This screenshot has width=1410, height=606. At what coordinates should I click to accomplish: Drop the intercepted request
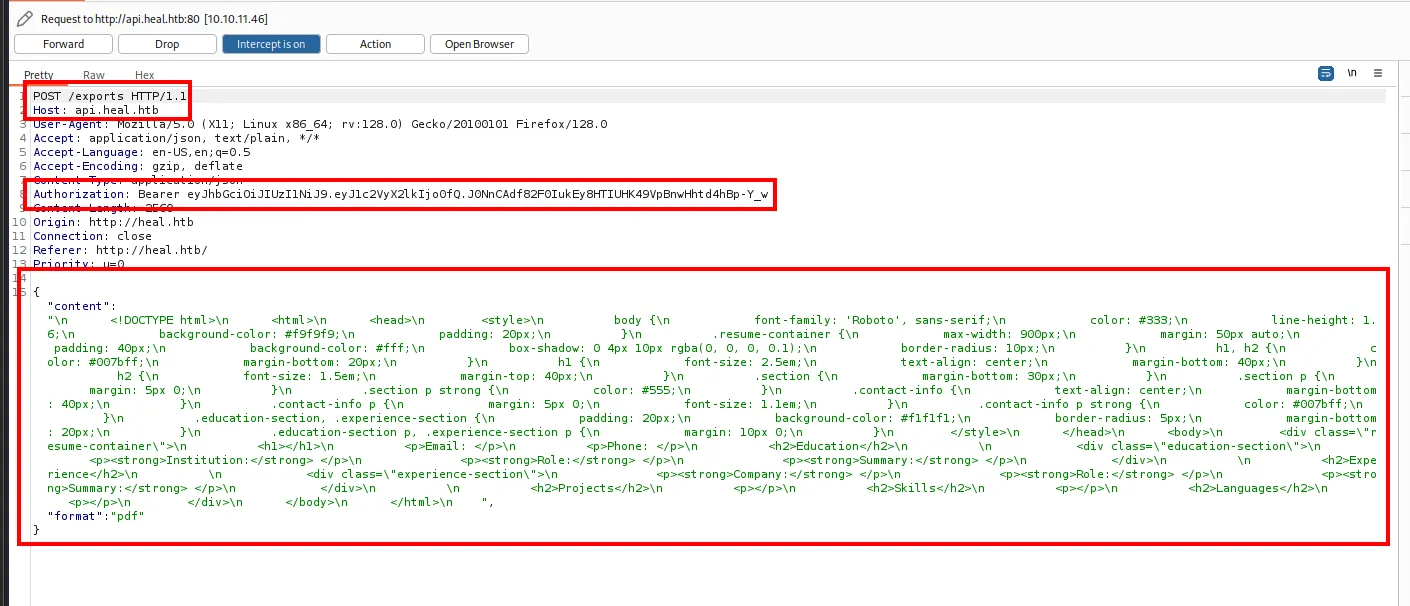tap(167, 44)
